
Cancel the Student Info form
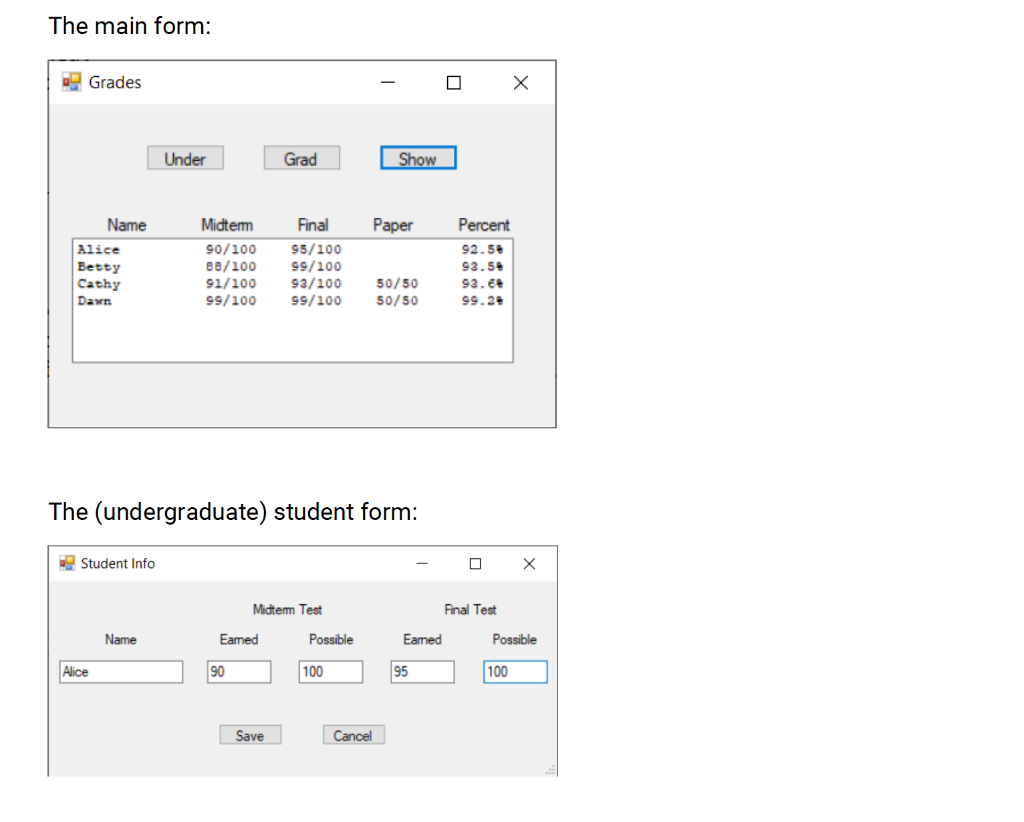tap(353, 735)
